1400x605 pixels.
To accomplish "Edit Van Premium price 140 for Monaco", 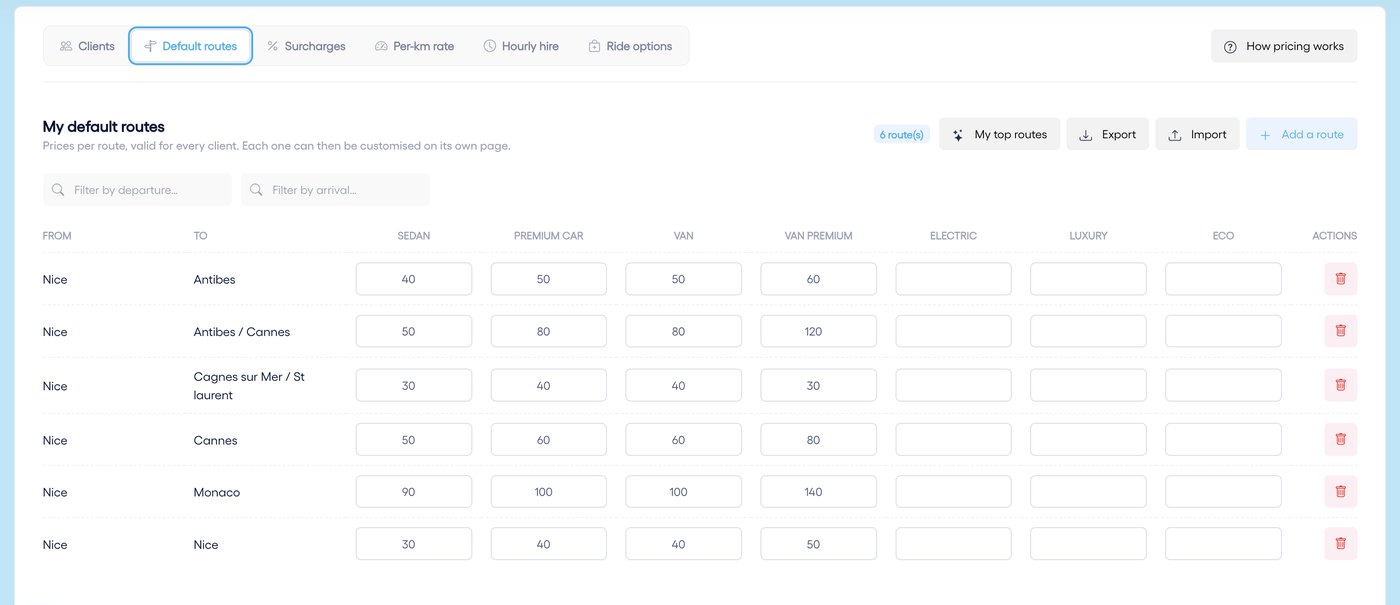I will [x=818, y=491].
